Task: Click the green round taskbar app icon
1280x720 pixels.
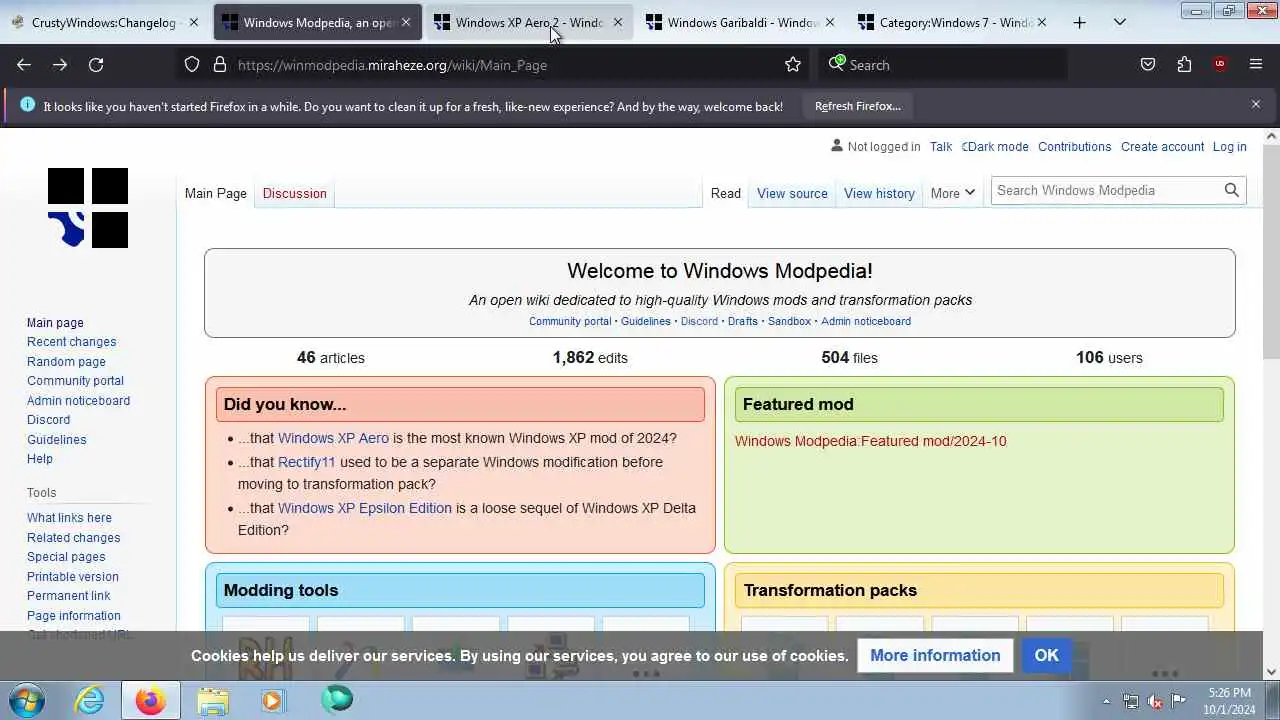Action: tap(337, 699)
